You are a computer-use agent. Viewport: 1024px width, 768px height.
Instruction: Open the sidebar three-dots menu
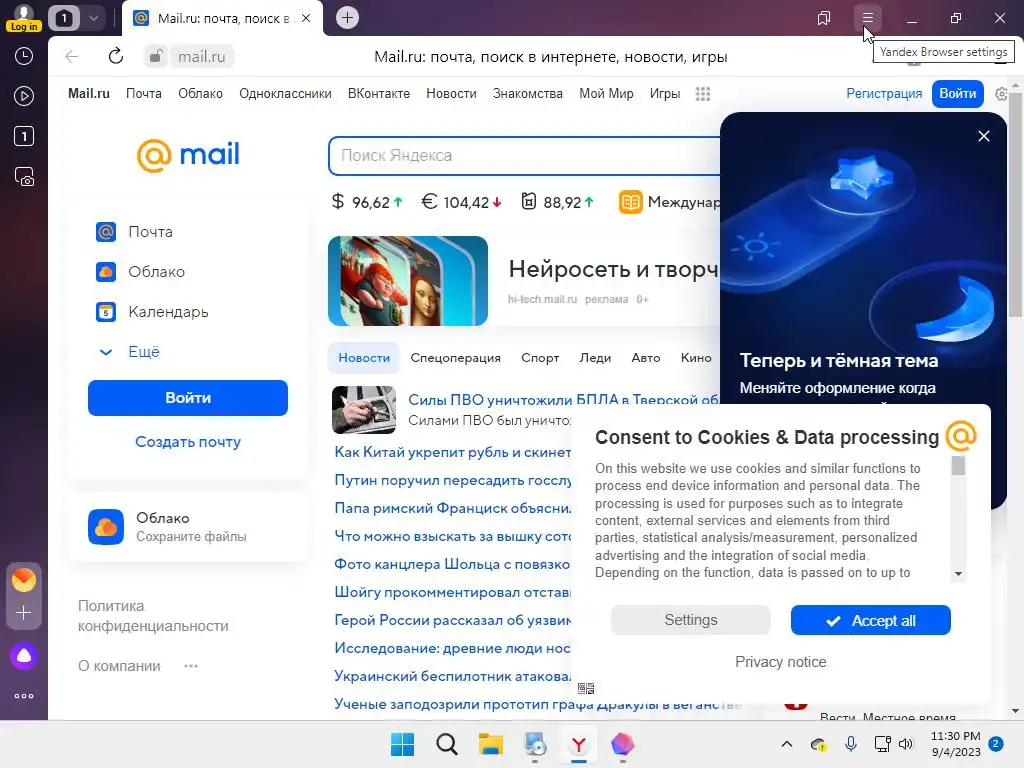pos(24,696)
